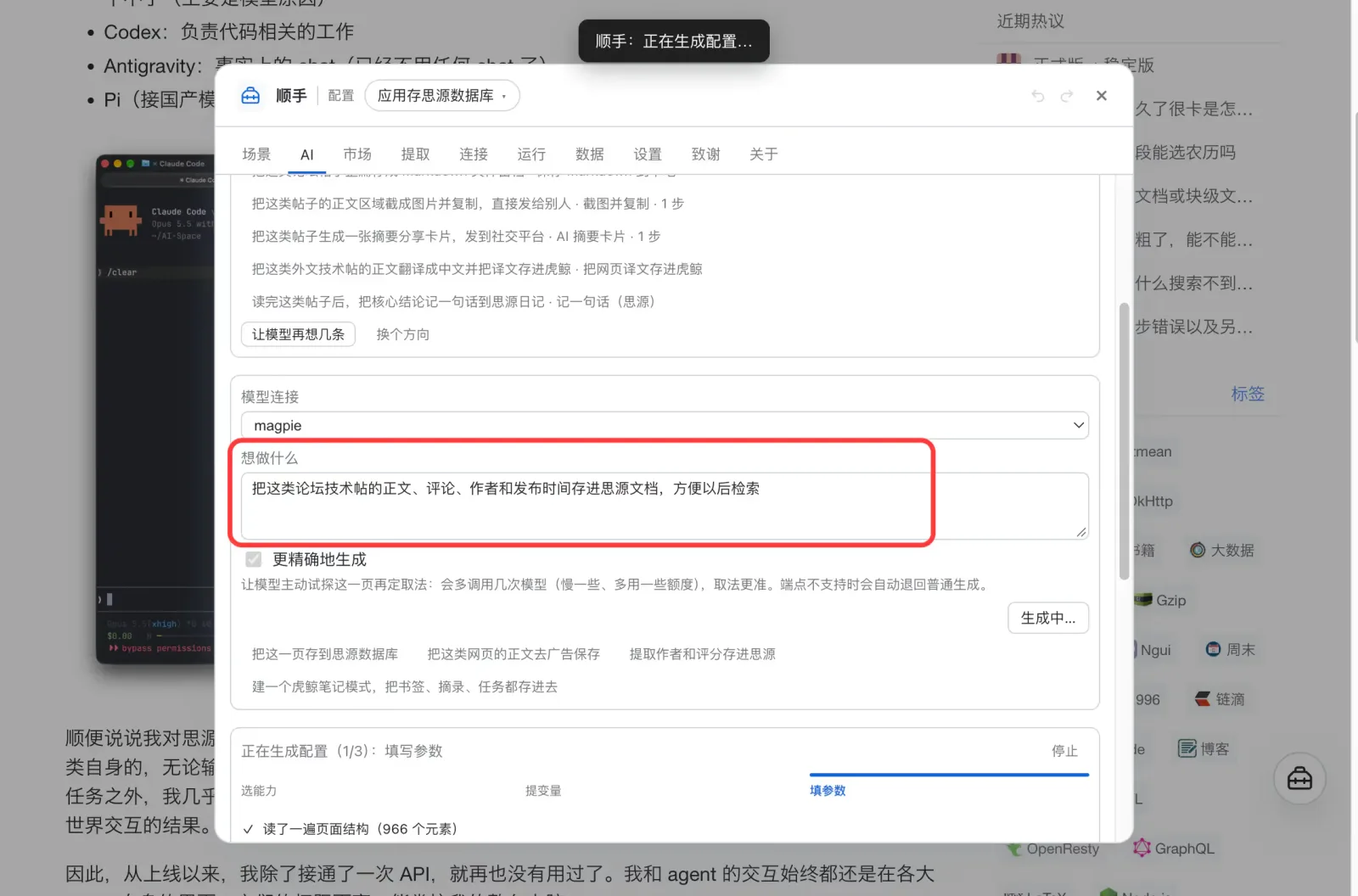Open the 设置 tab
This screenshot has width=1358, height=896.
(x=648, y=154)
